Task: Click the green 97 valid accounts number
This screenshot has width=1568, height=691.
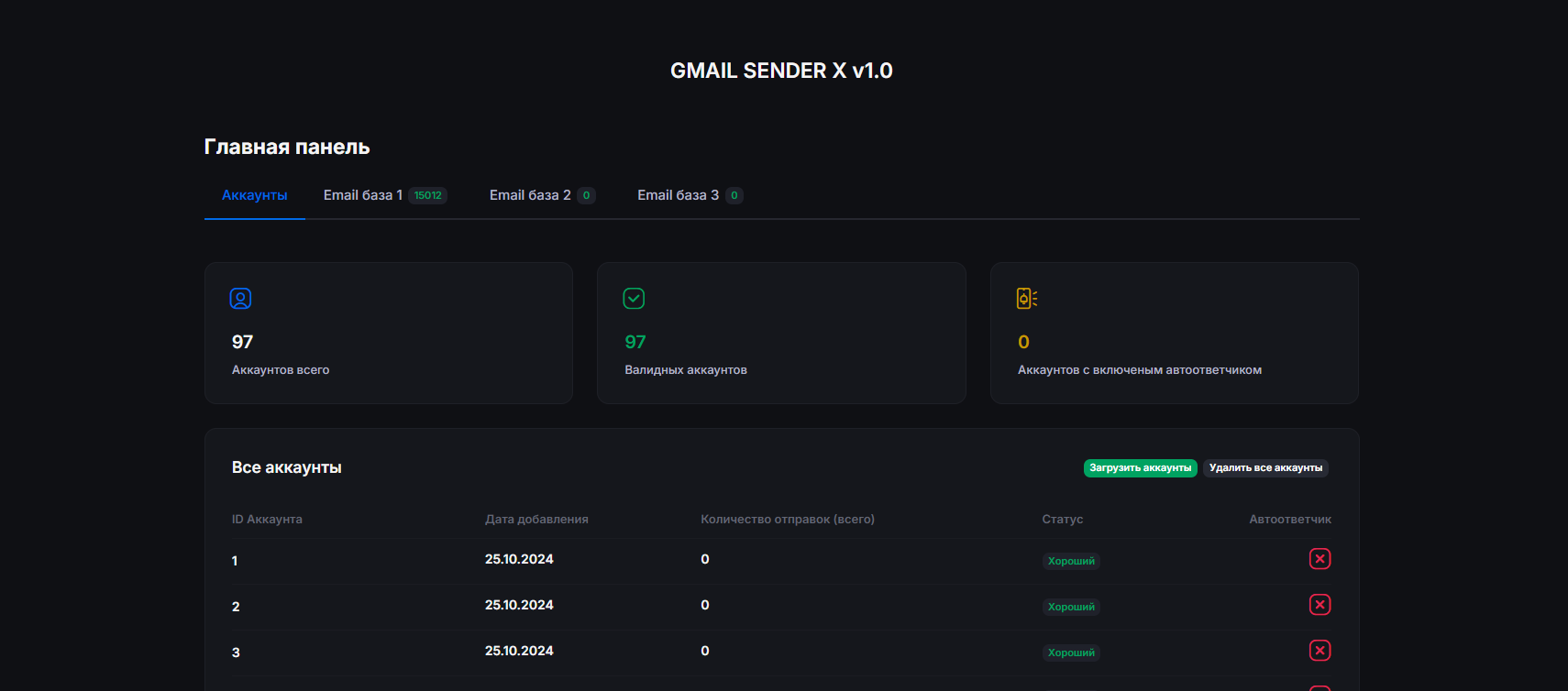Action: pos(635,342)
